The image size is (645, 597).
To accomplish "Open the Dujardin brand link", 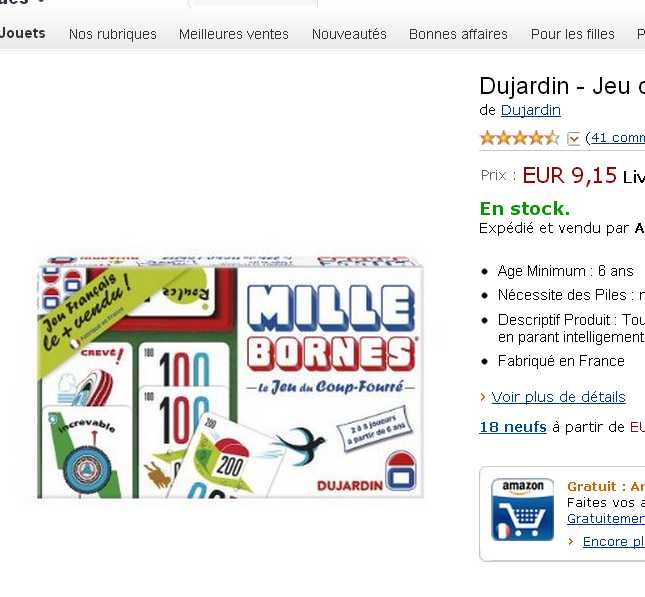I will 531,110.
